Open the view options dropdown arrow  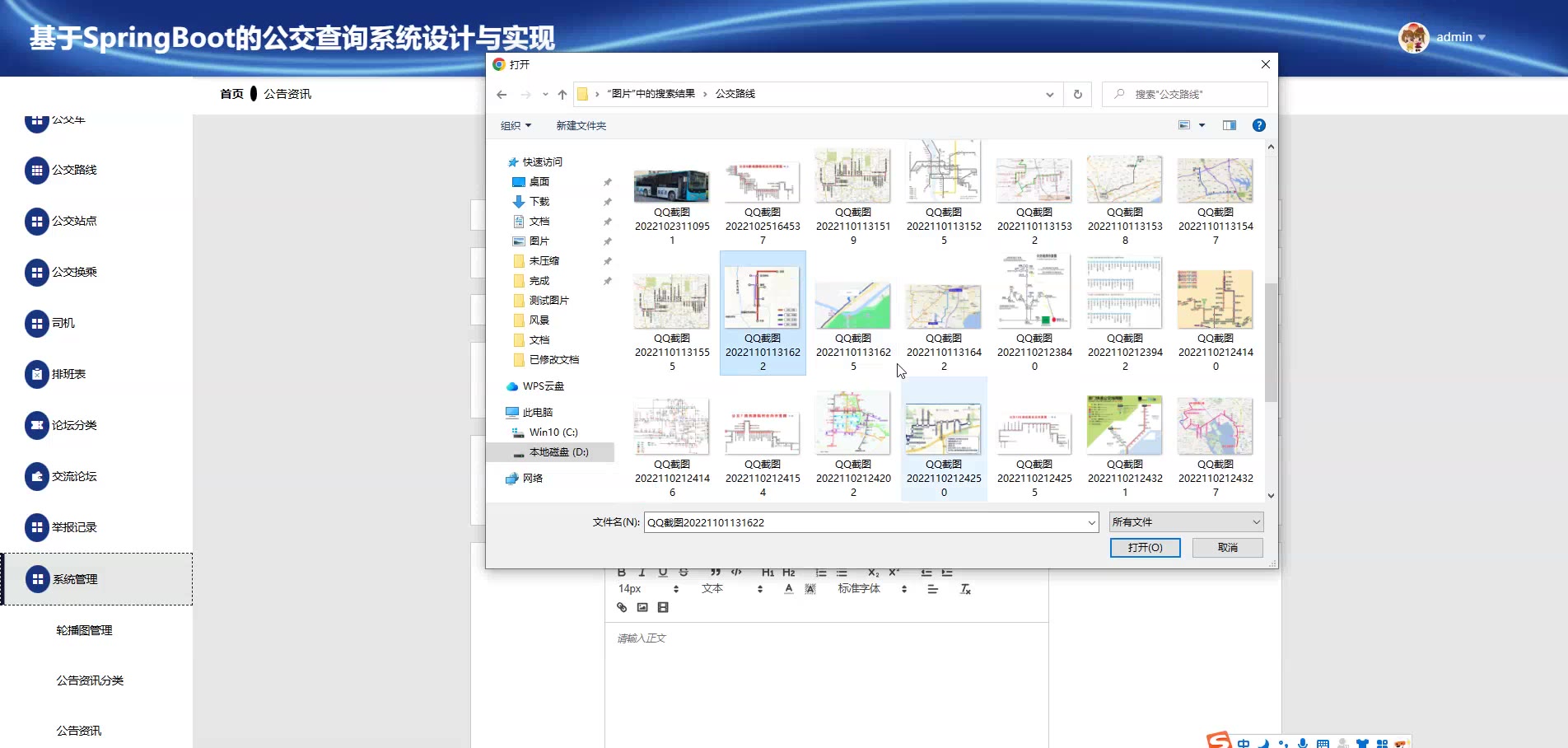[x=1202, y=125]
